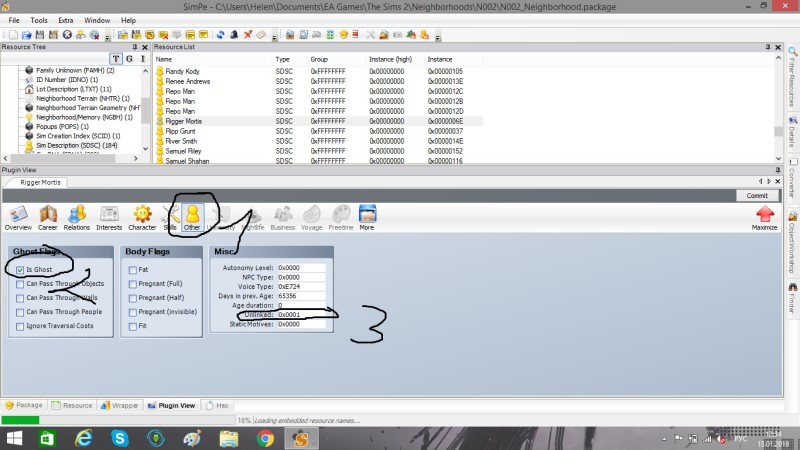800x450 pixels.
Task: Select the Other section icon
Action: click(x=192, y=218)
